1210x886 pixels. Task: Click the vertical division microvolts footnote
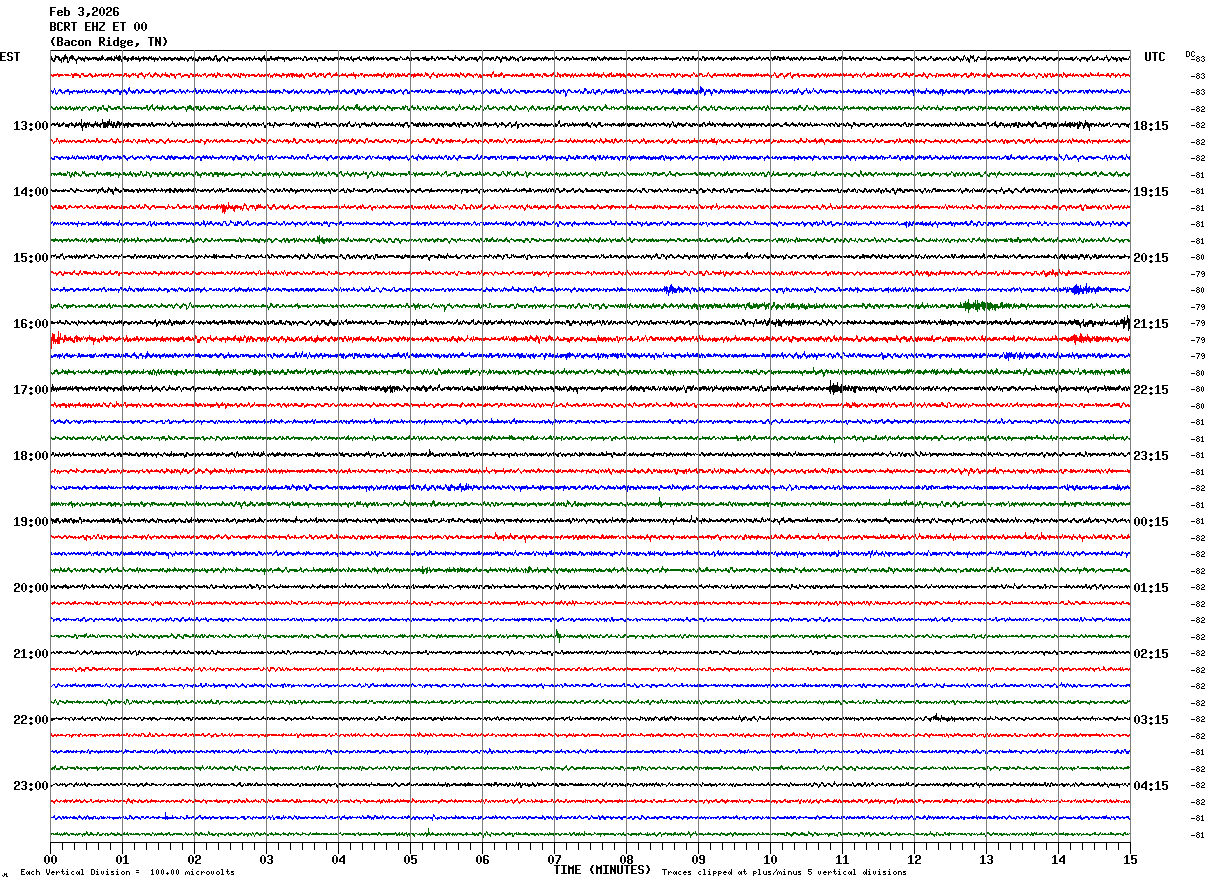[x=127, y=873]
